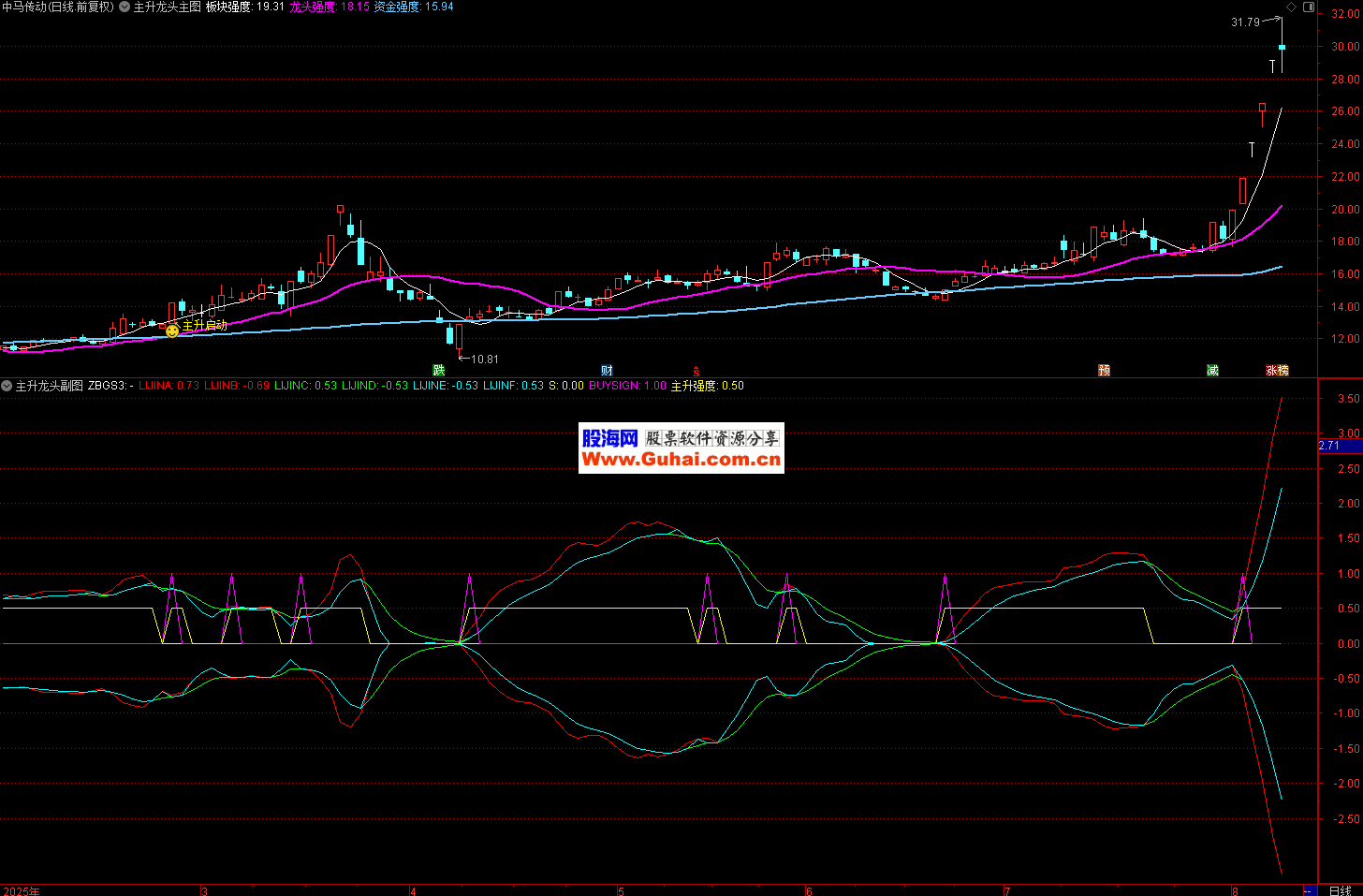Click the 主升龙头副图 indicator name
Viewport: 1363px width, 896px height.
(x=49, y=386)
